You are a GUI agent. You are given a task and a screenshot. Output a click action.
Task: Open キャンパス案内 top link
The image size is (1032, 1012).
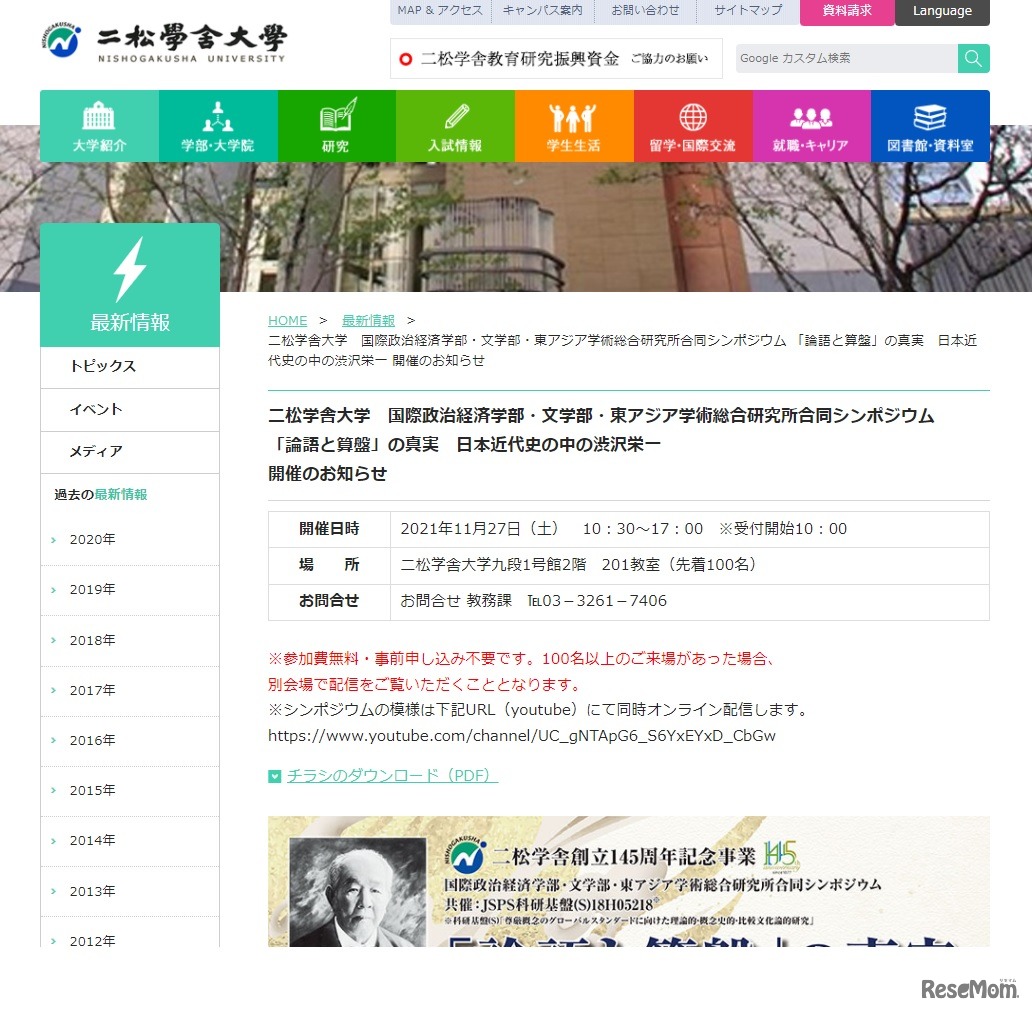542,11
